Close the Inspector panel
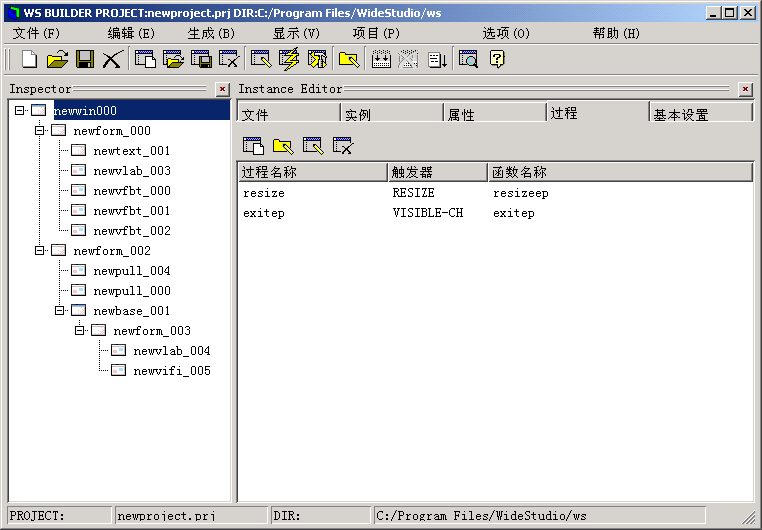762x530 pixels. [222, 89]
